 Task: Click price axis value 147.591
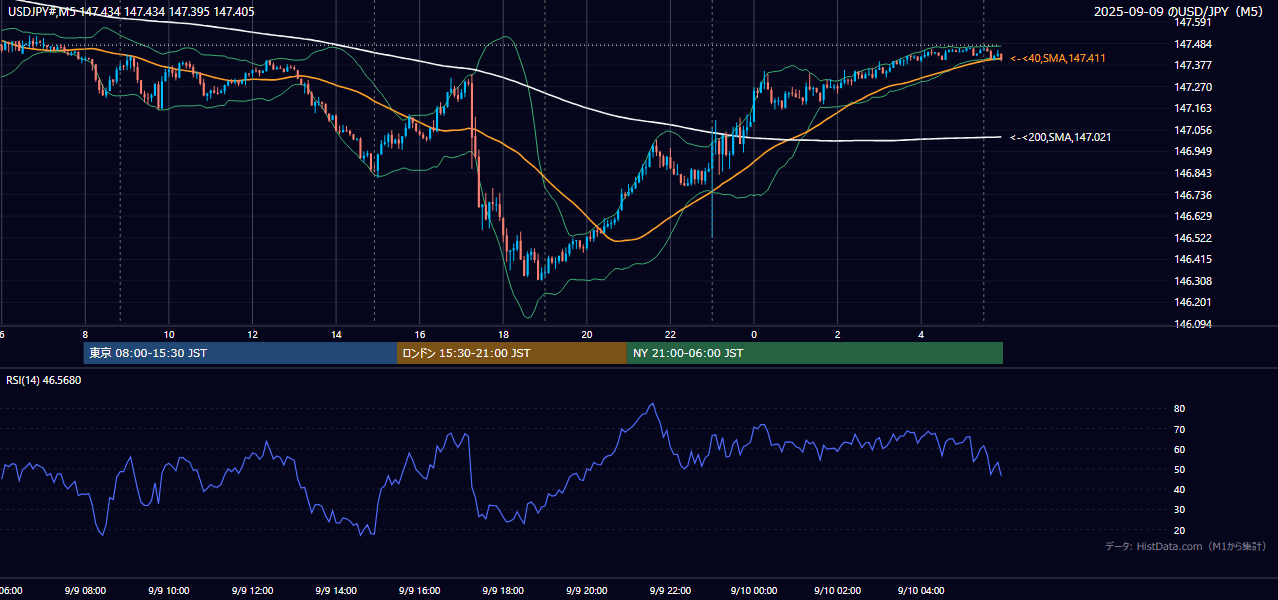pyautogui.click(x=1193, y=22)
